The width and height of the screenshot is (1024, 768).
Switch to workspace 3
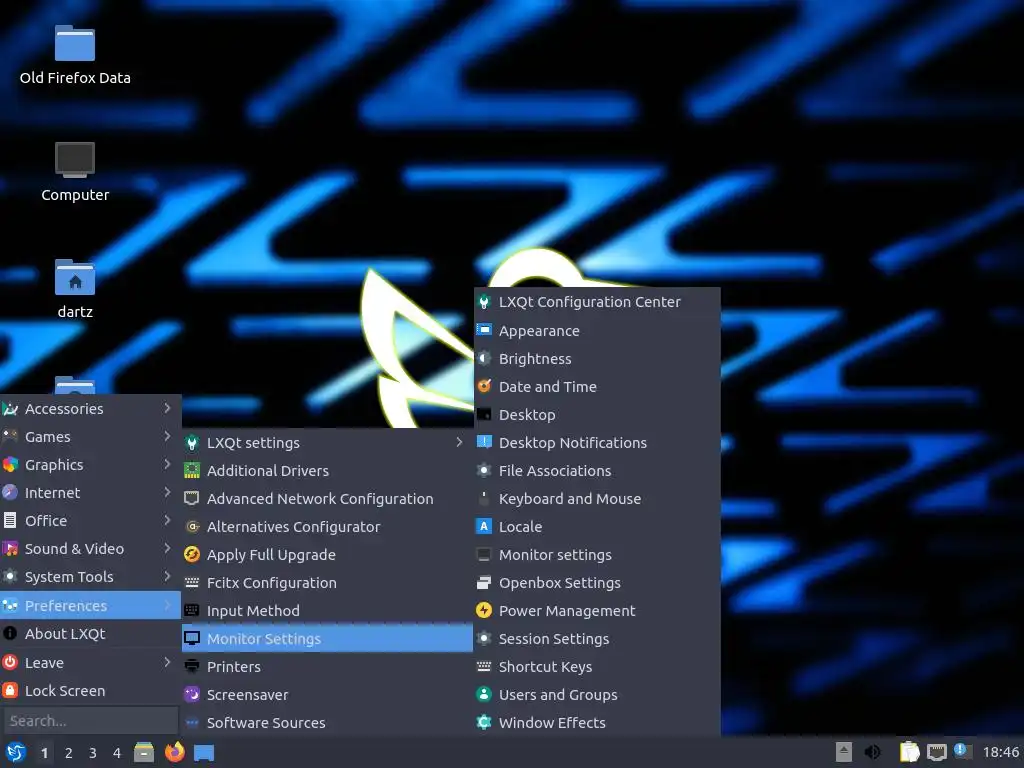[93, 753]
